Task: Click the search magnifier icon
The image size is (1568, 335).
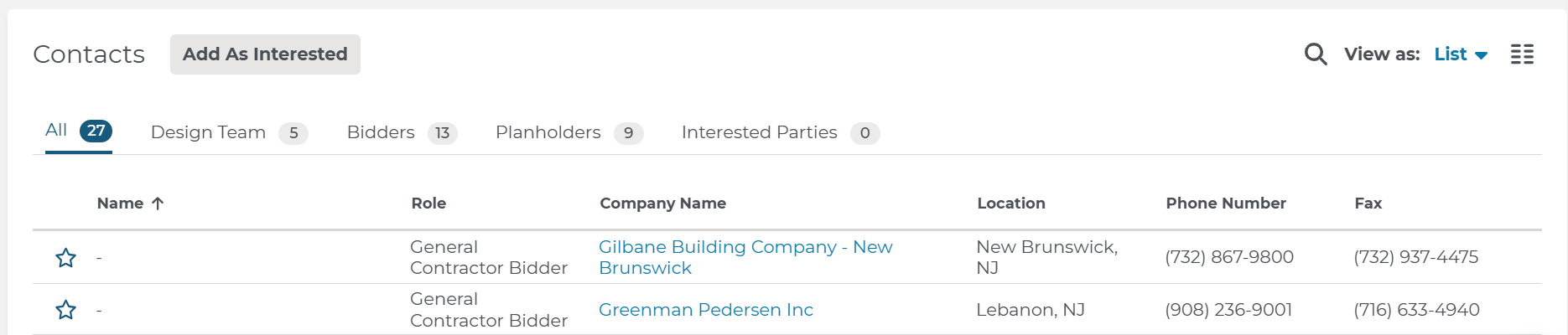Action: pyautogui.click(x=1316, y=54)
